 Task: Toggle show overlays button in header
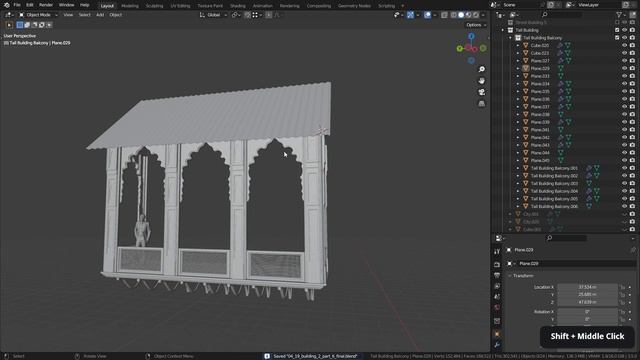point(427,15)
